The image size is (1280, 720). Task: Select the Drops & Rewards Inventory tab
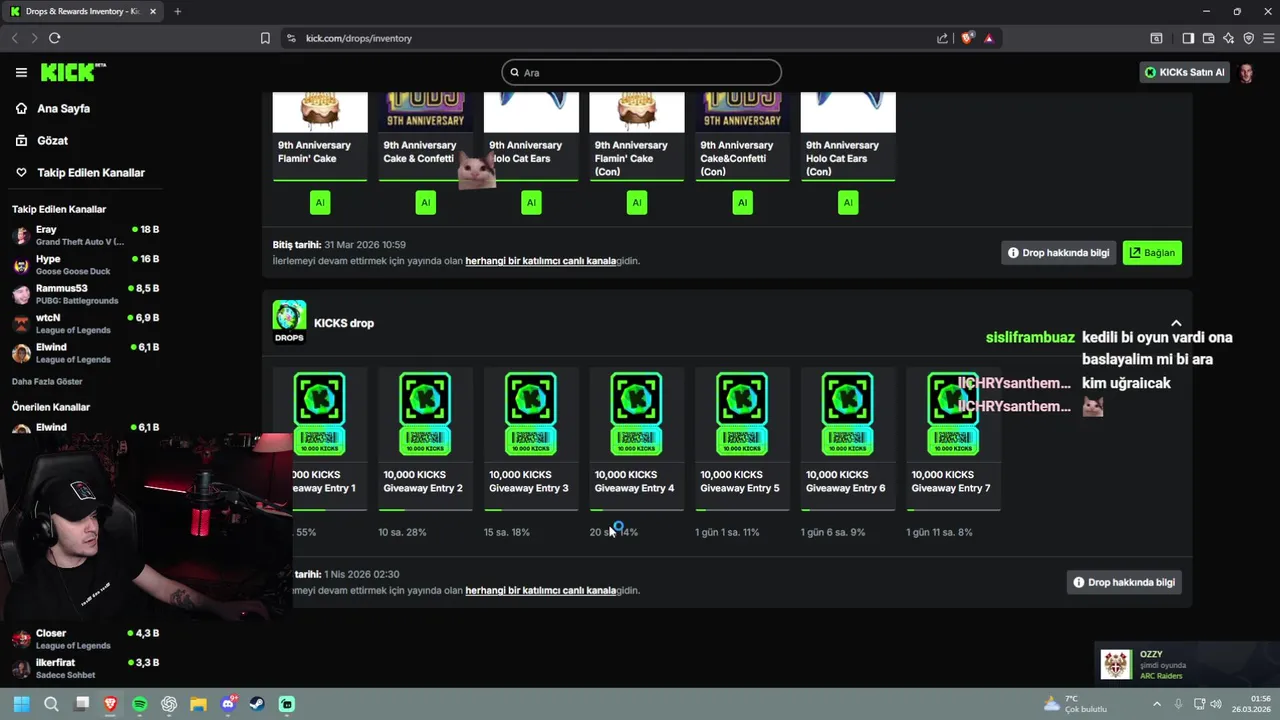coord(82,11)
